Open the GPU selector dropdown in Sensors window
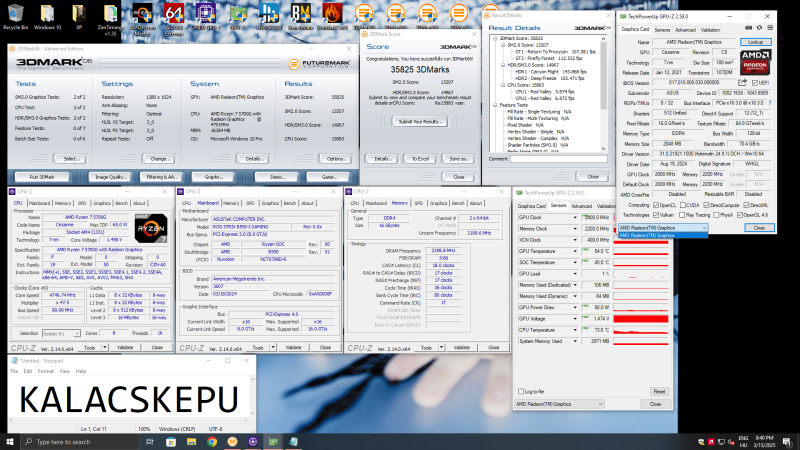 point(559,404)
